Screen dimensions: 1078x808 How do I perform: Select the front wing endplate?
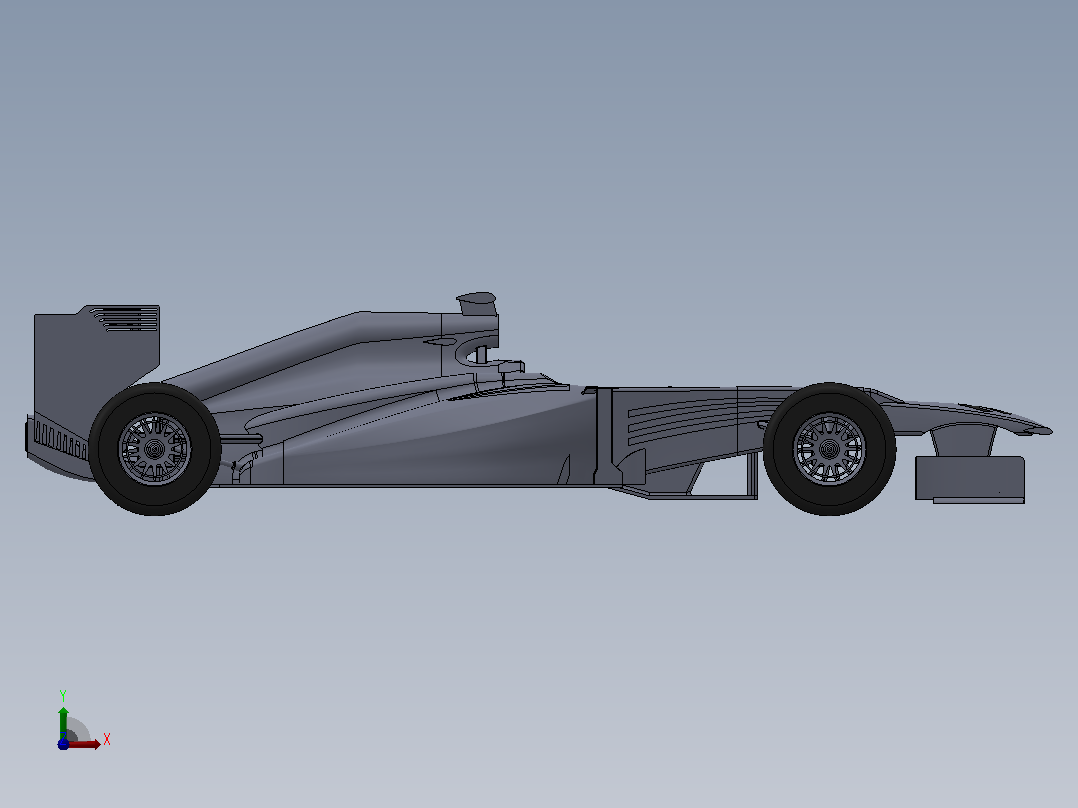tap(970, 478)
